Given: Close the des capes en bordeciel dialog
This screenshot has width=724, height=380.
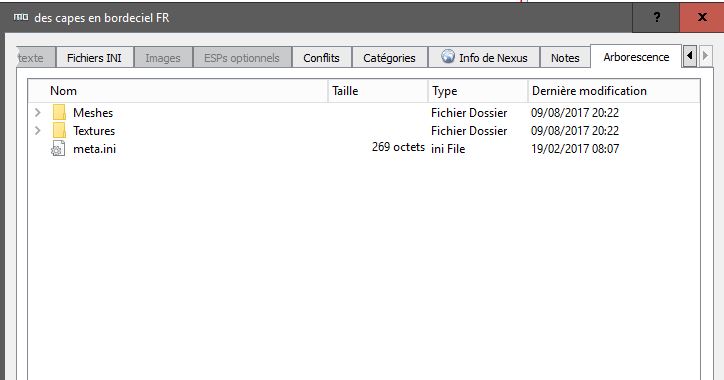Looking at the screenshot, I should [702, 18].
